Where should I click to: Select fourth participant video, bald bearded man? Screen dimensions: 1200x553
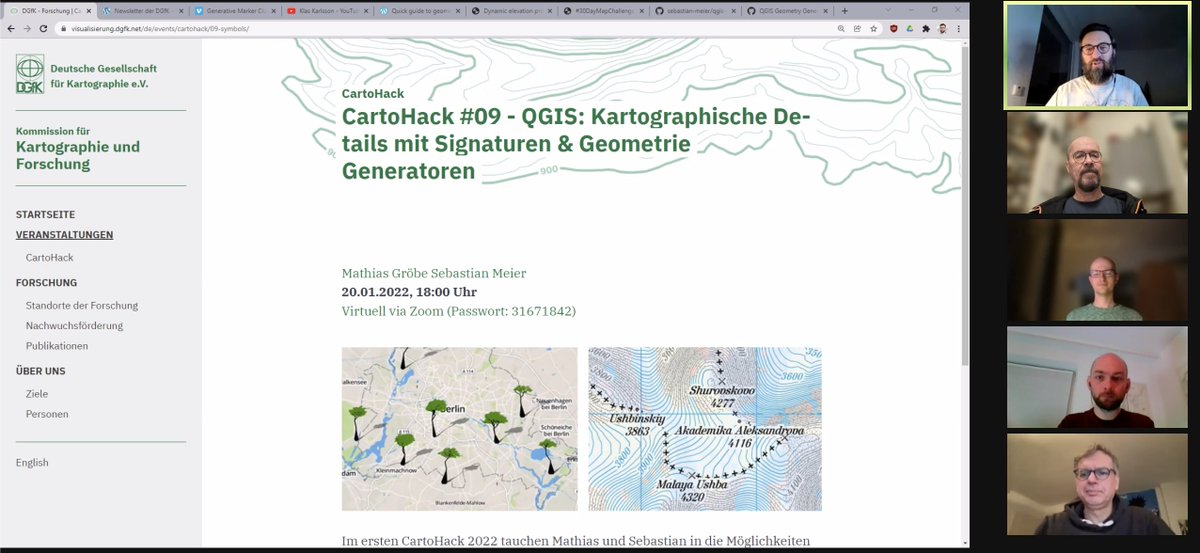1097,377
